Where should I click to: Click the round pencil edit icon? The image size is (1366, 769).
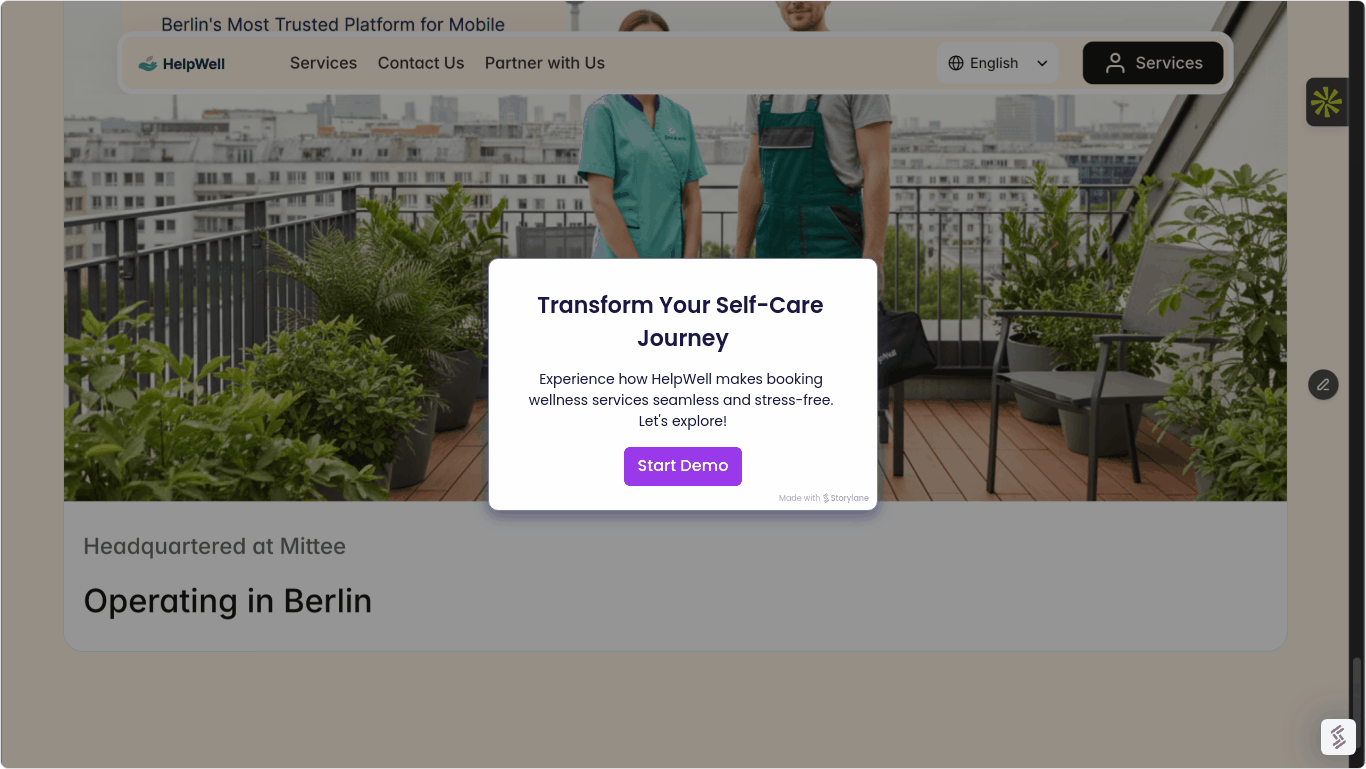(1323, 384)
